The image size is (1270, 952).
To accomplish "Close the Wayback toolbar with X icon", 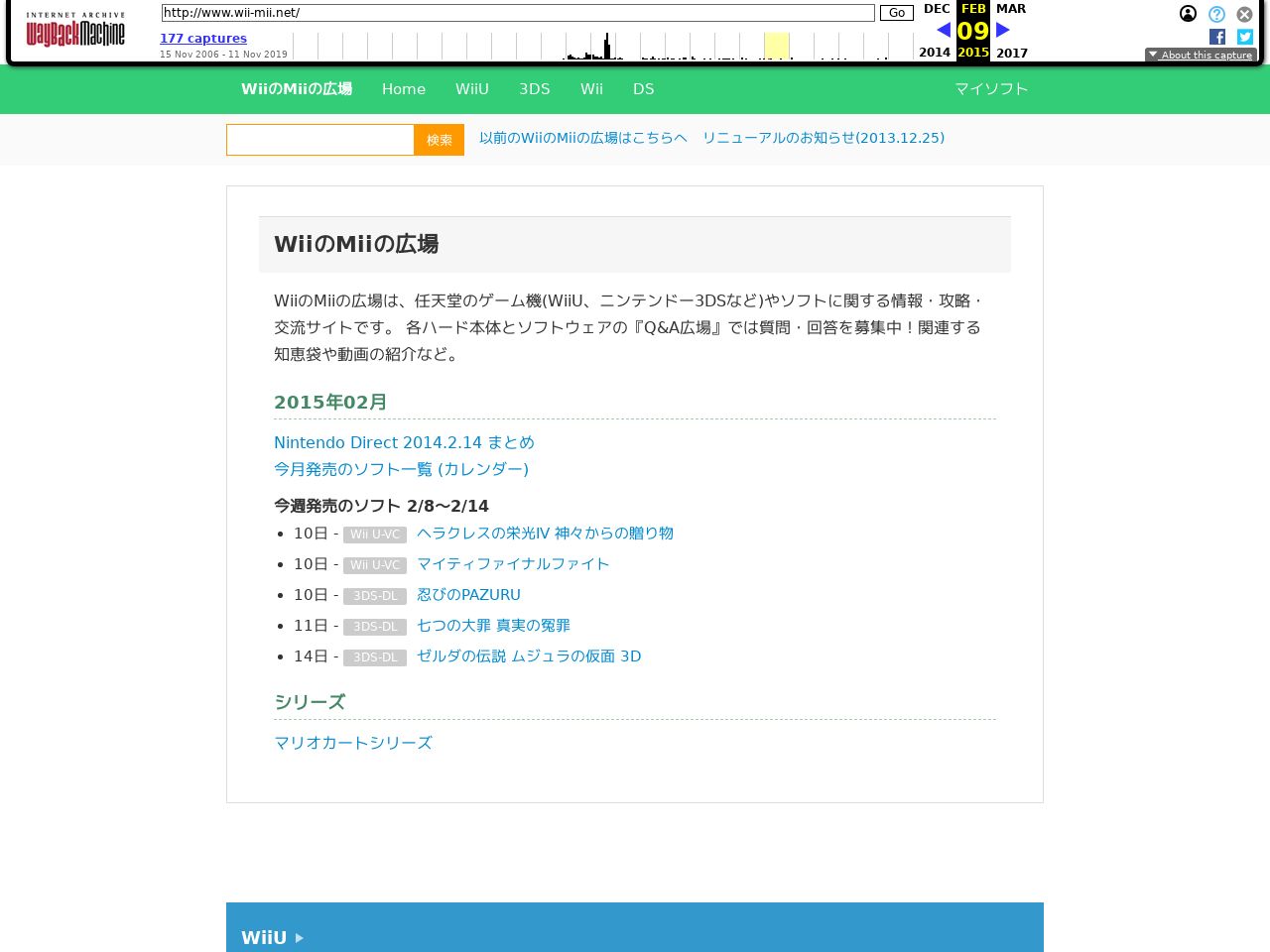I will (x=1244, y=14).
